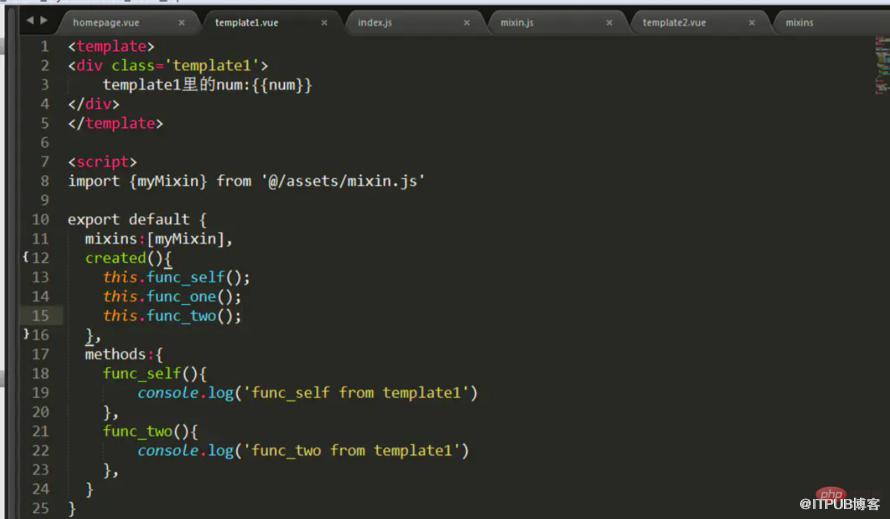Click the func_self(){ method definition
The width and height of the screenshot is (890, 519).
(x=155, y=374)
